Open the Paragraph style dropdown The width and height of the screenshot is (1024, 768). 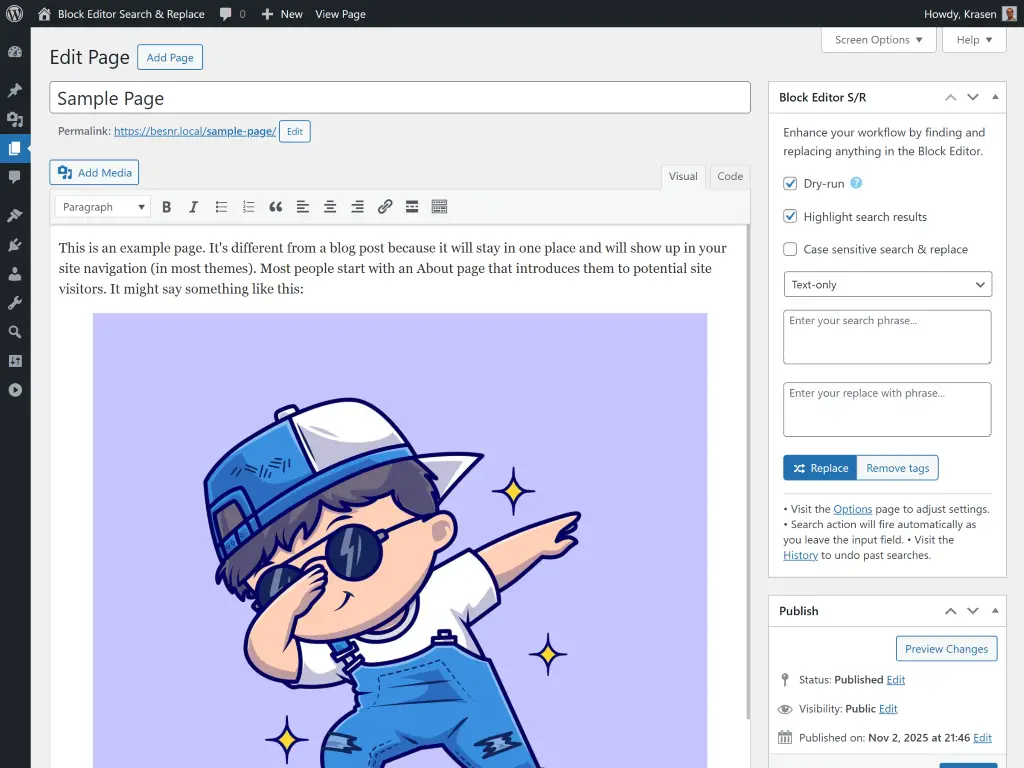[102, 207]
